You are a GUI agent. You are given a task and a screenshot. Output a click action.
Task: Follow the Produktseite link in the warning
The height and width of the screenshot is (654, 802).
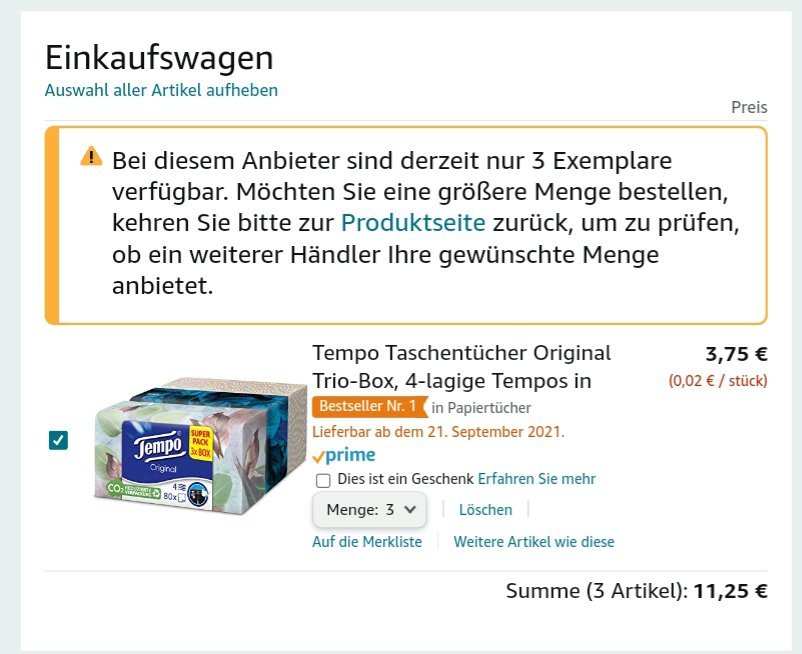click(413, 223)
